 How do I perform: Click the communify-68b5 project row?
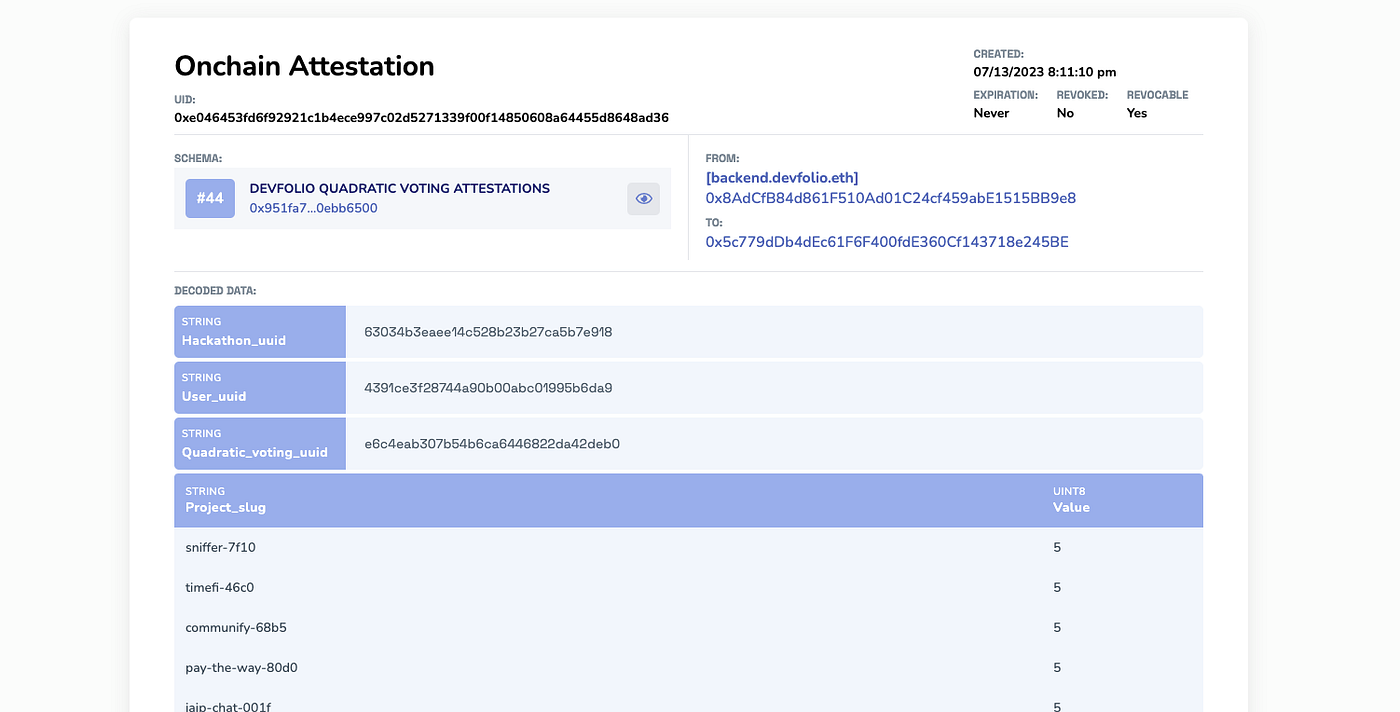tap(688, 628)
